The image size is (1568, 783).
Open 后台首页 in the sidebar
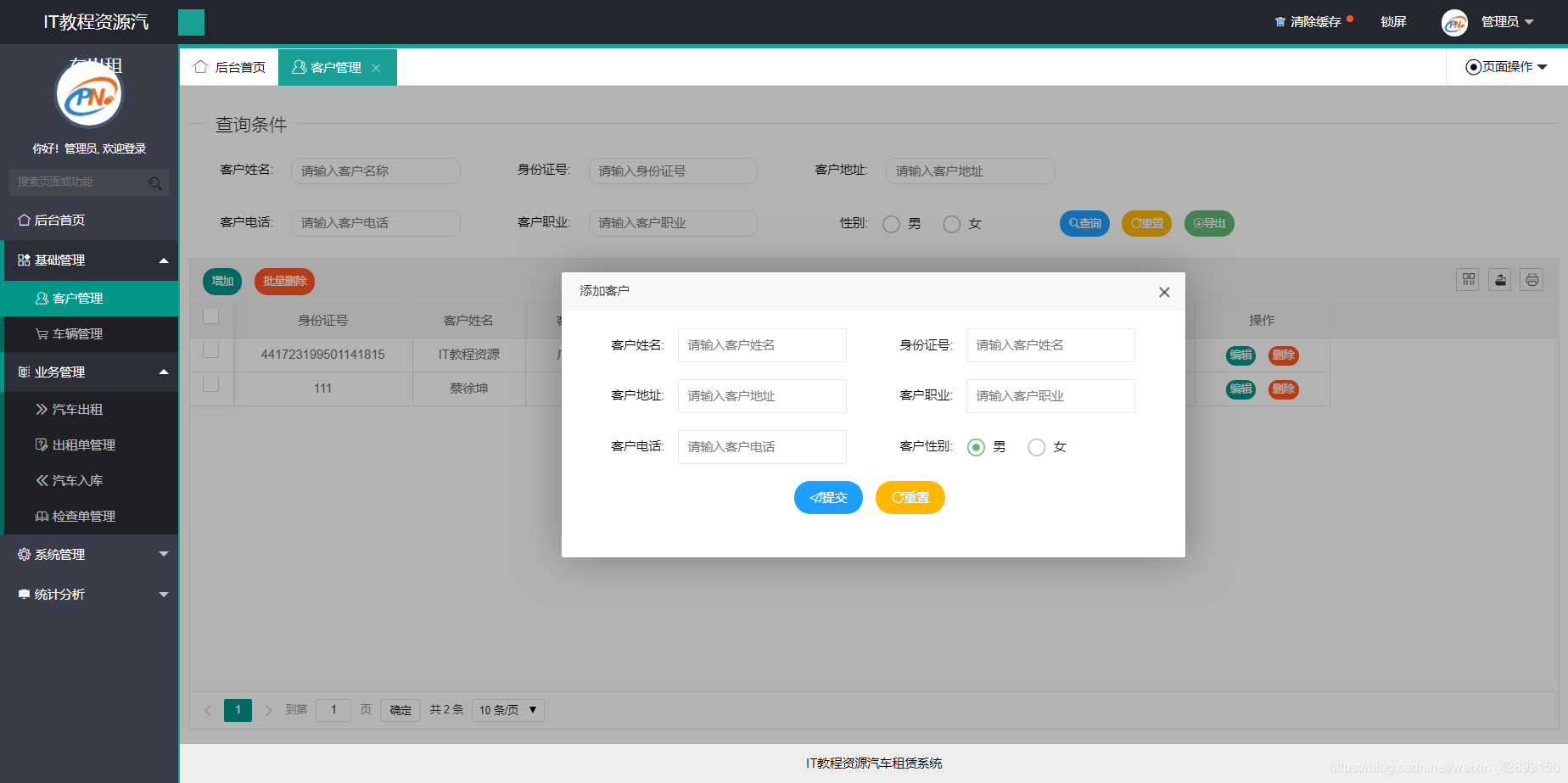(x=89, y=220)
